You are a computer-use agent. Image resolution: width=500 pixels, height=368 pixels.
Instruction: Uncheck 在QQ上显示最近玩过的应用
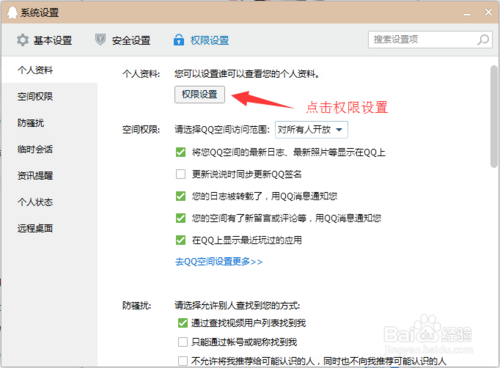click(181, 240)
